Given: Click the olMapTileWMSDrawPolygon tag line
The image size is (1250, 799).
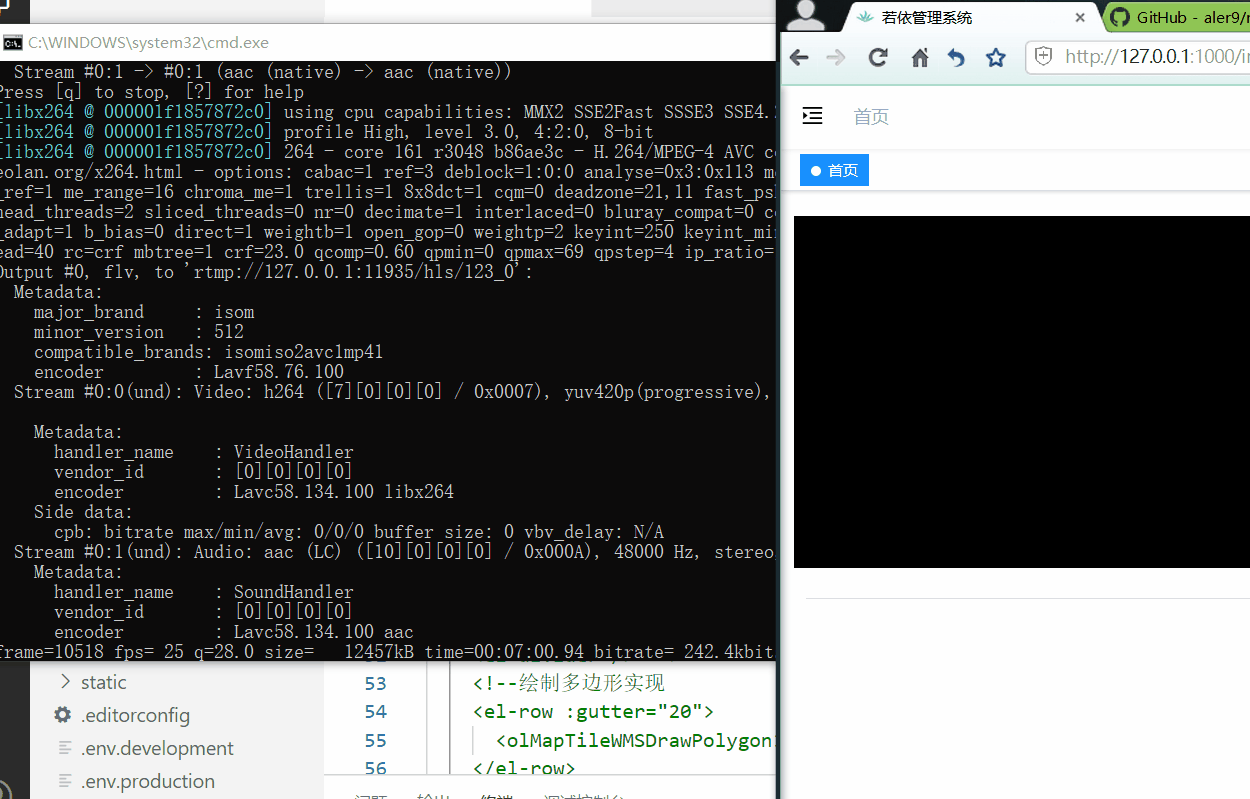Looking at the screenshot, I should (x=636, y=741).
